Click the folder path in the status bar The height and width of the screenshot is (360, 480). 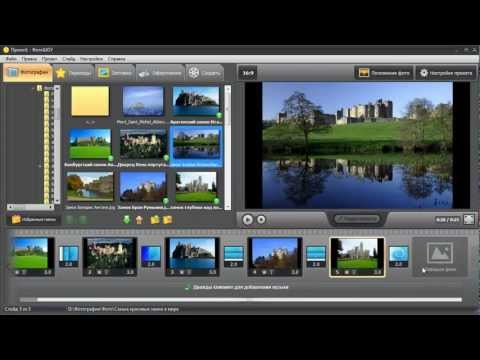pyautogui.click(x=123, y=309)
